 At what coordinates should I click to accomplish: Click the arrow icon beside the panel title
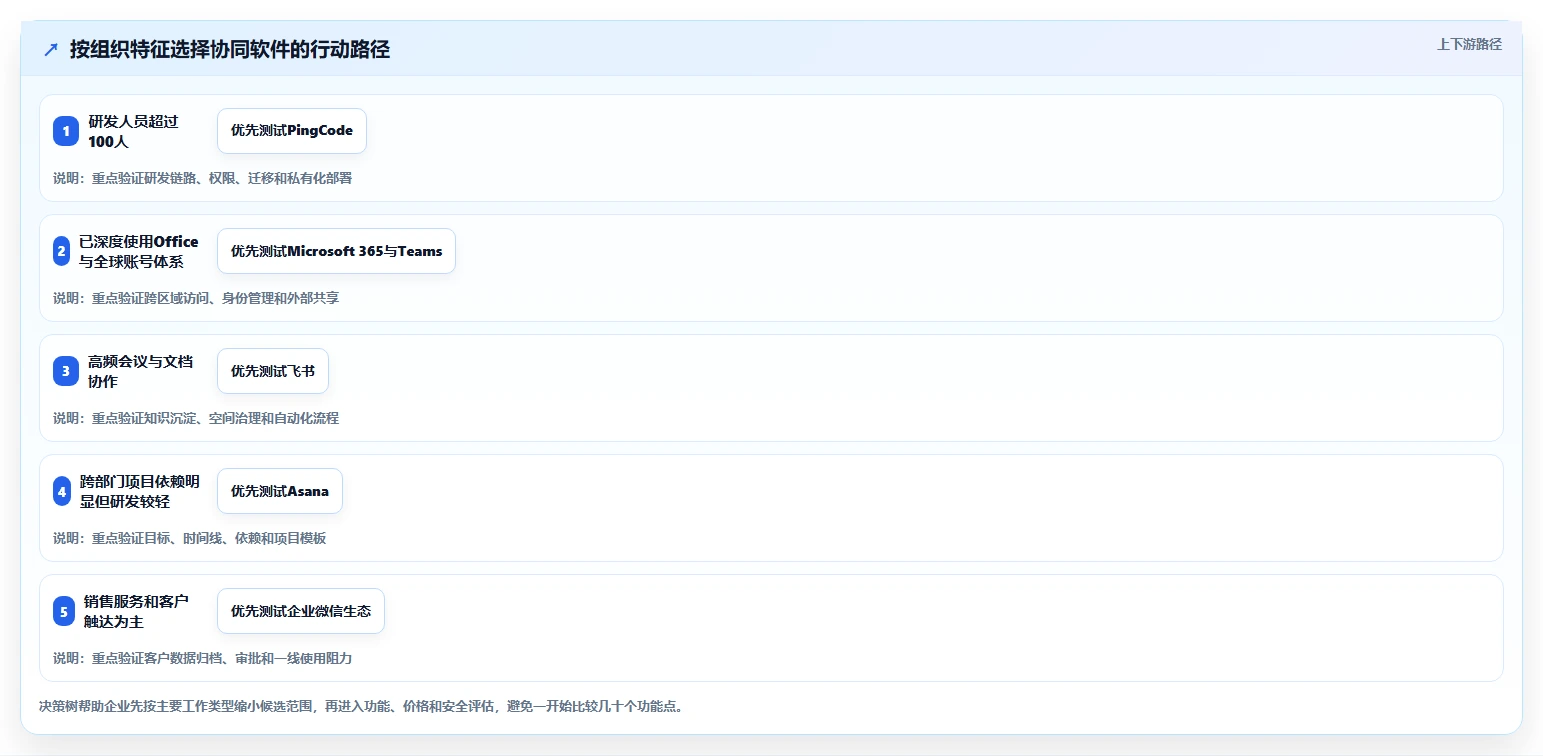tap(51, 50)
